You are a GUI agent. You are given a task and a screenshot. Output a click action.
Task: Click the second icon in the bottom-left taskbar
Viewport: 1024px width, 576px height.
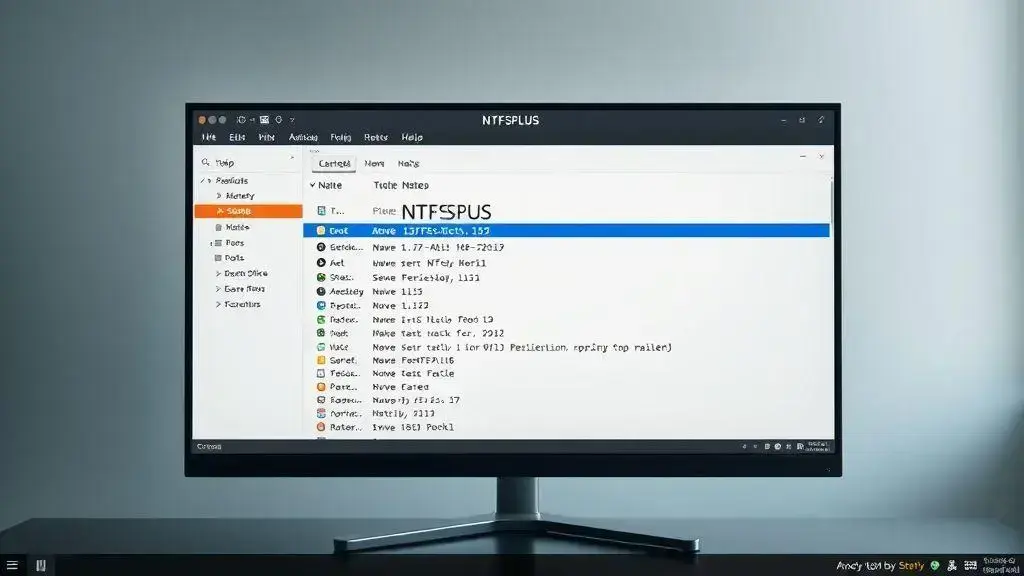point(41,566)
